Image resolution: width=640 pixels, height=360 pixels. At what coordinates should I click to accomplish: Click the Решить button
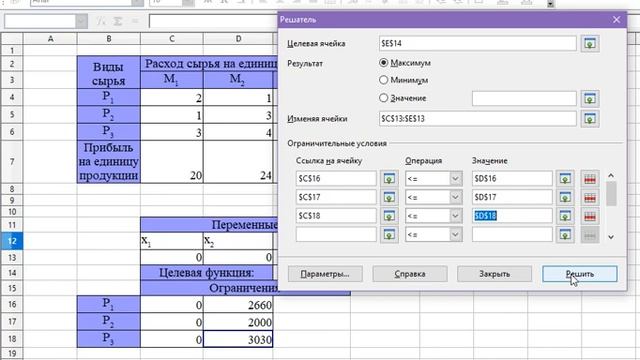click(x=580, y=274)
